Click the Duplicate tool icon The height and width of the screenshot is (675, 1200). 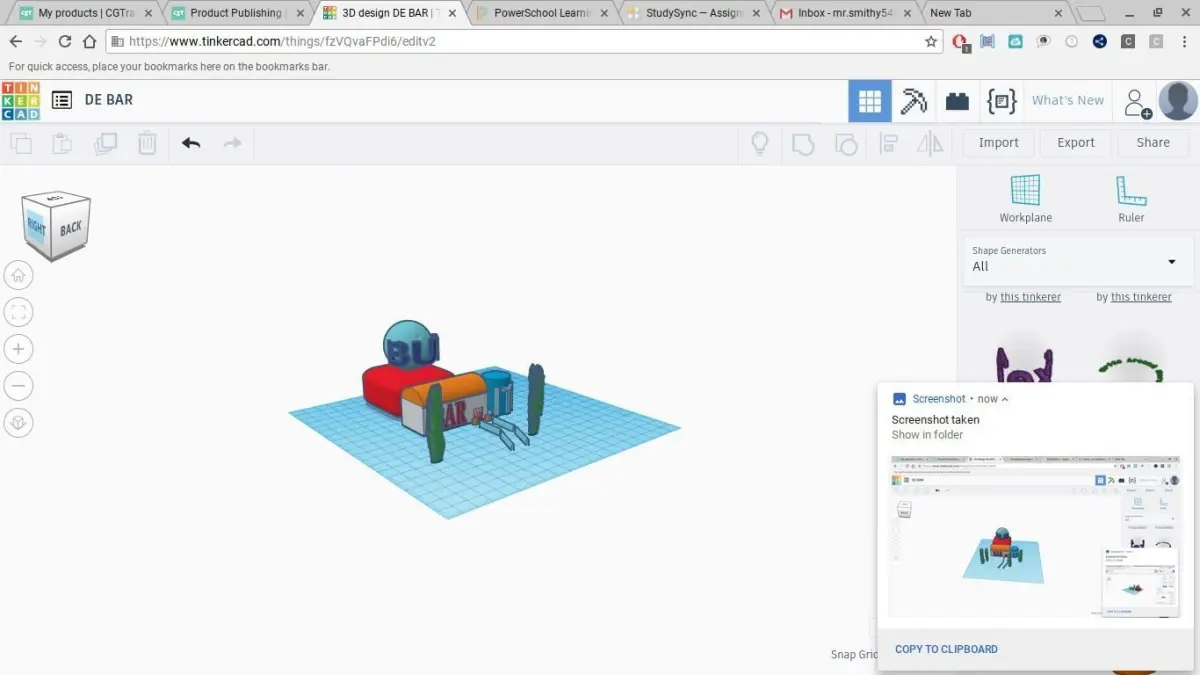coord(105,143)
